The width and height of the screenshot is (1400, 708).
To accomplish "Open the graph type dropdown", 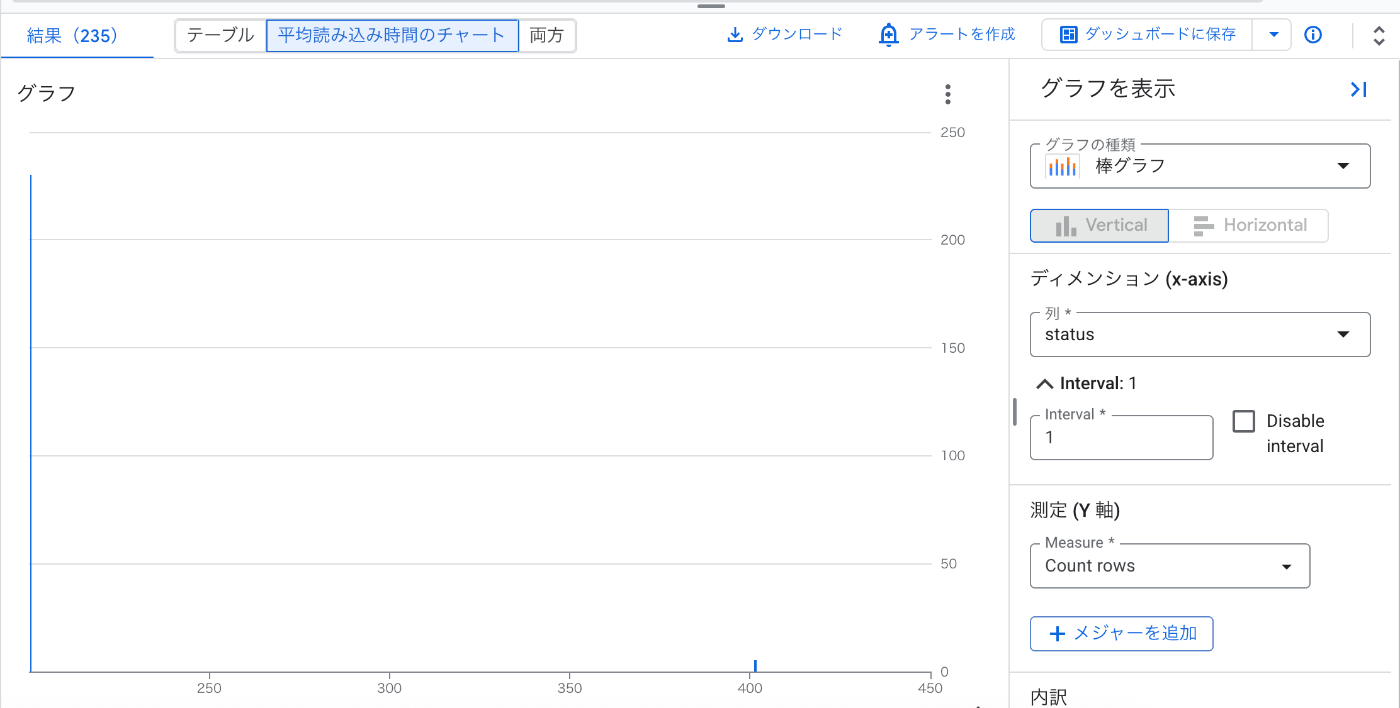I will coord(1342,166).
